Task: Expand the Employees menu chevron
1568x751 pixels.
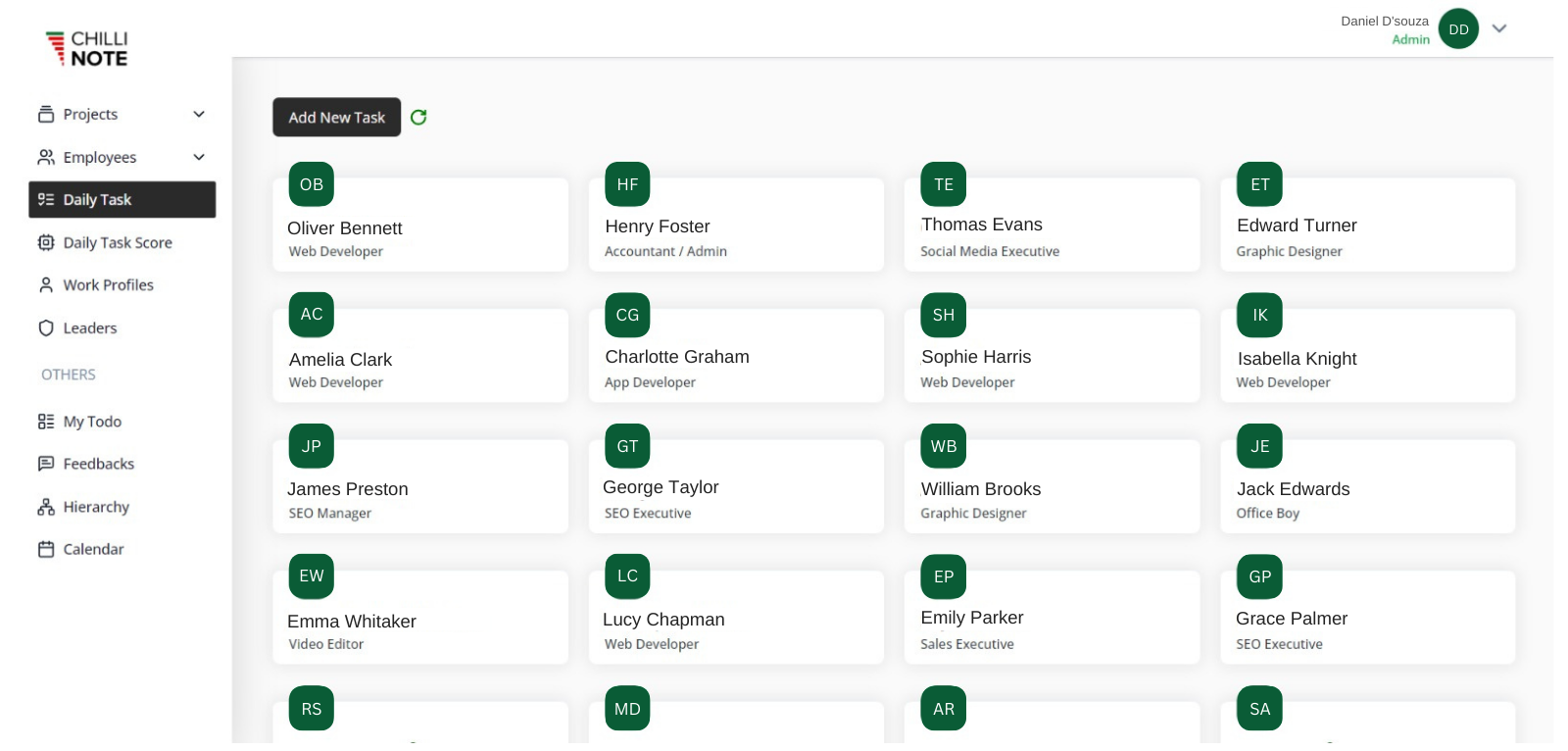Action: coord(199,157)
